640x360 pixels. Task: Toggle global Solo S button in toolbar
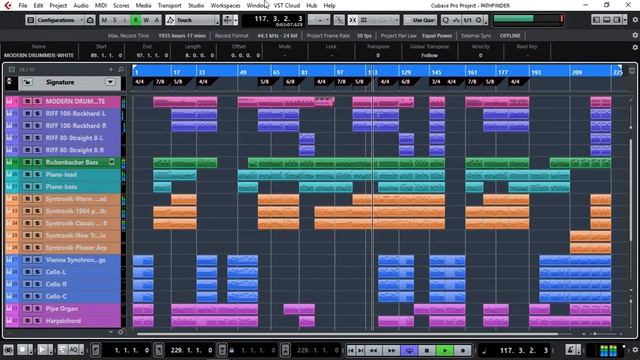click(115, 20)
